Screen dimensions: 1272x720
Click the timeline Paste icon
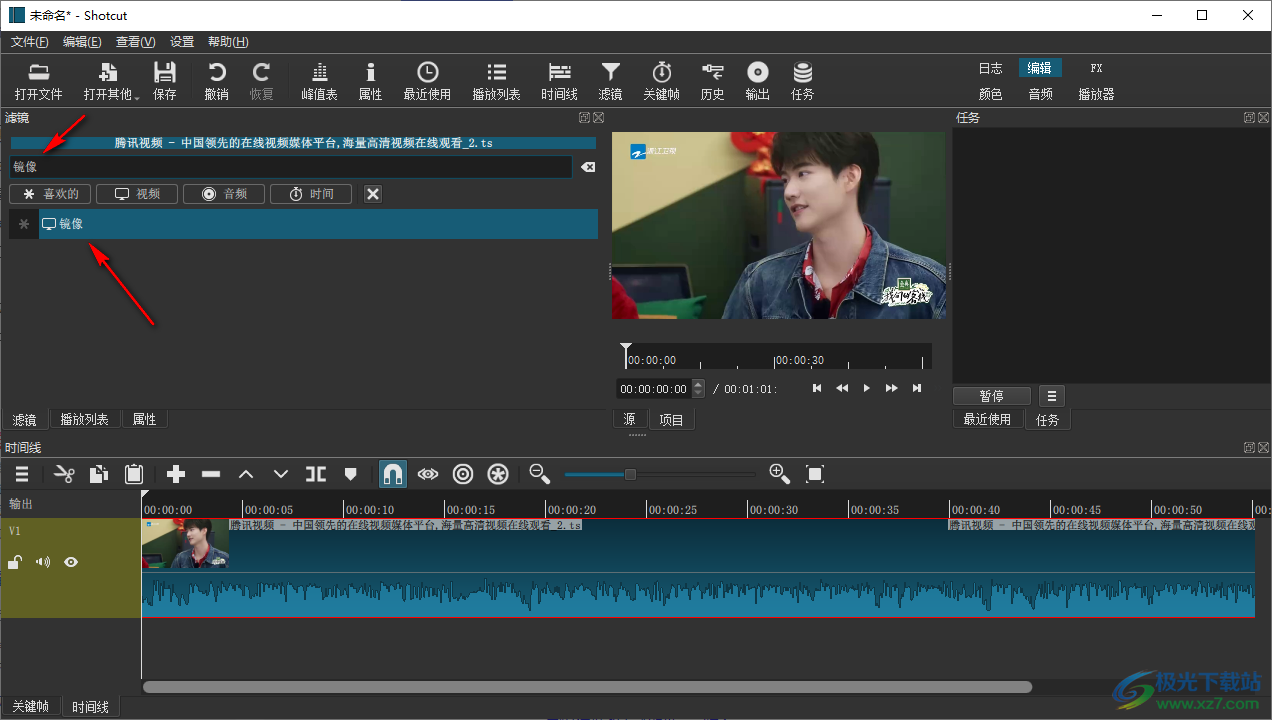coord(134,474)
